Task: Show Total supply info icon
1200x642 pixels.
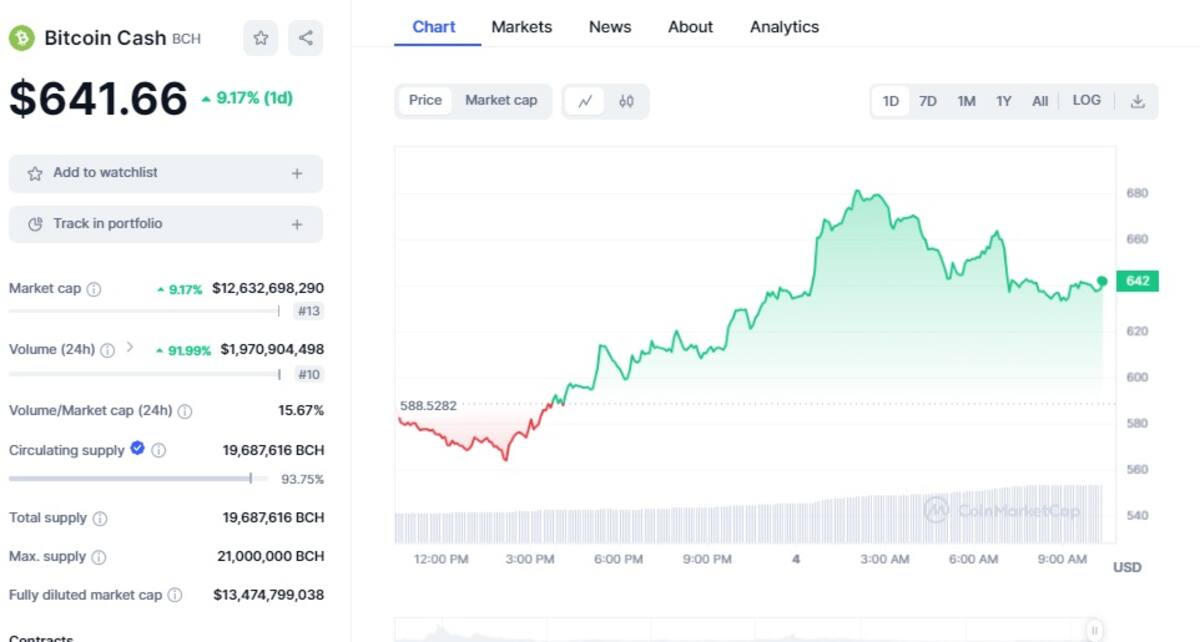Action: tap(100, 518)
